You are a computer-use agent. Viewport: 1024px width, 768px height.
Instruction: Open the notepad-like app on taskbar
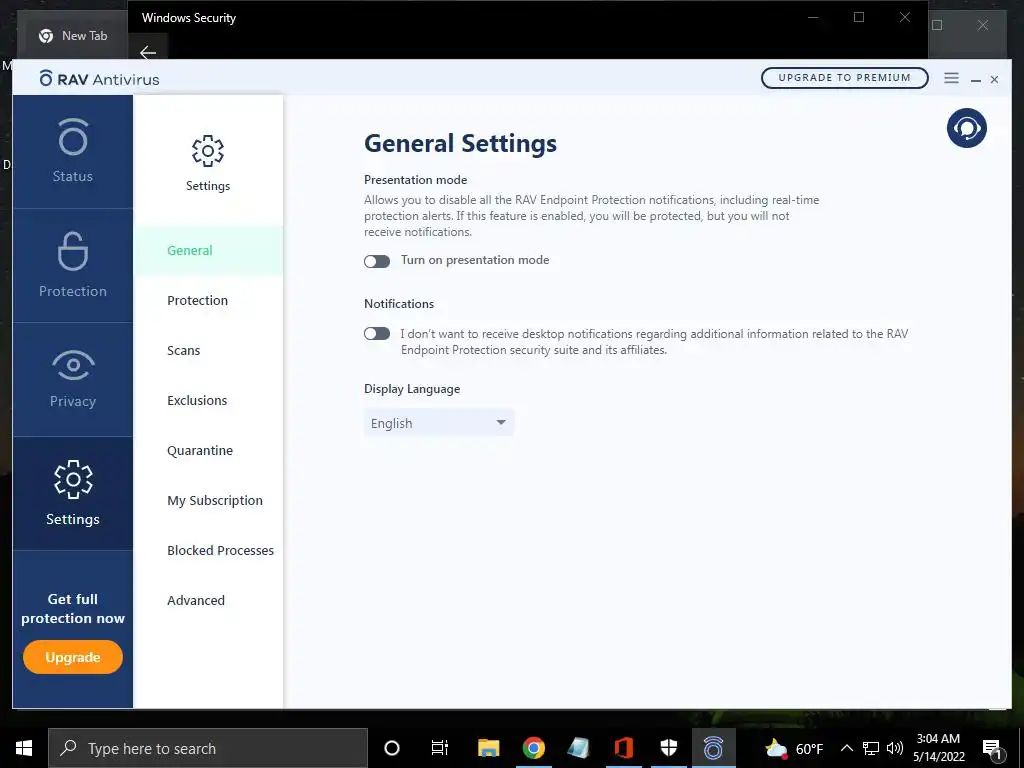coord(578,748)
